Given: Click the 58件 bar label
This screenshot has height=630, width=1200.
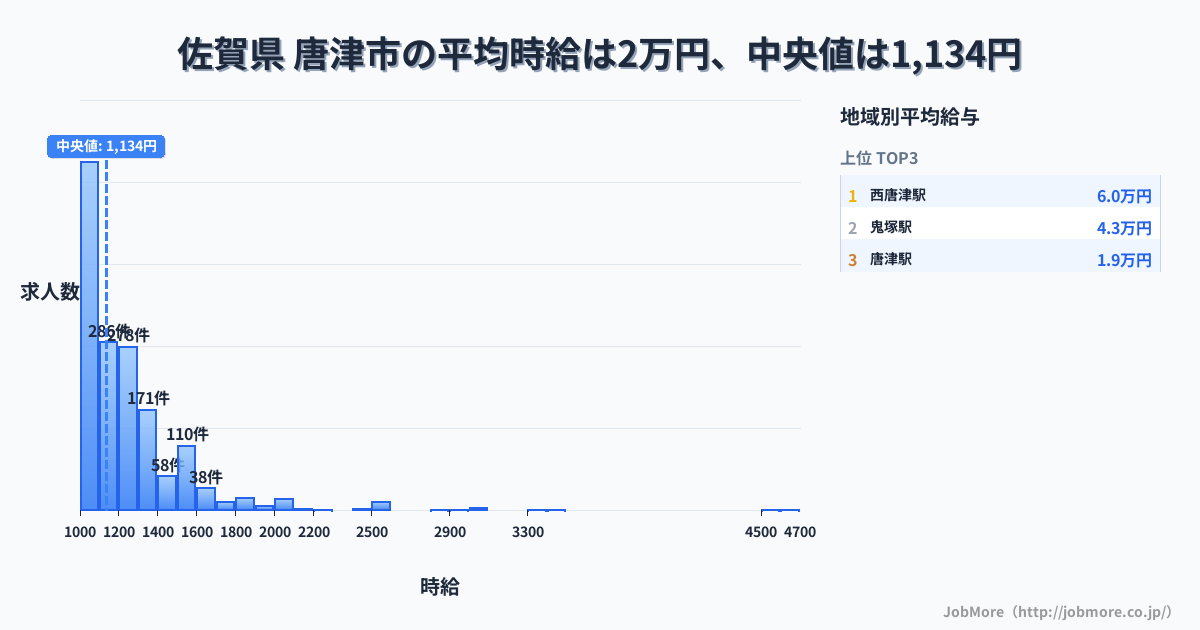Looking at the screenshot, I should click(x=167, y=465).
